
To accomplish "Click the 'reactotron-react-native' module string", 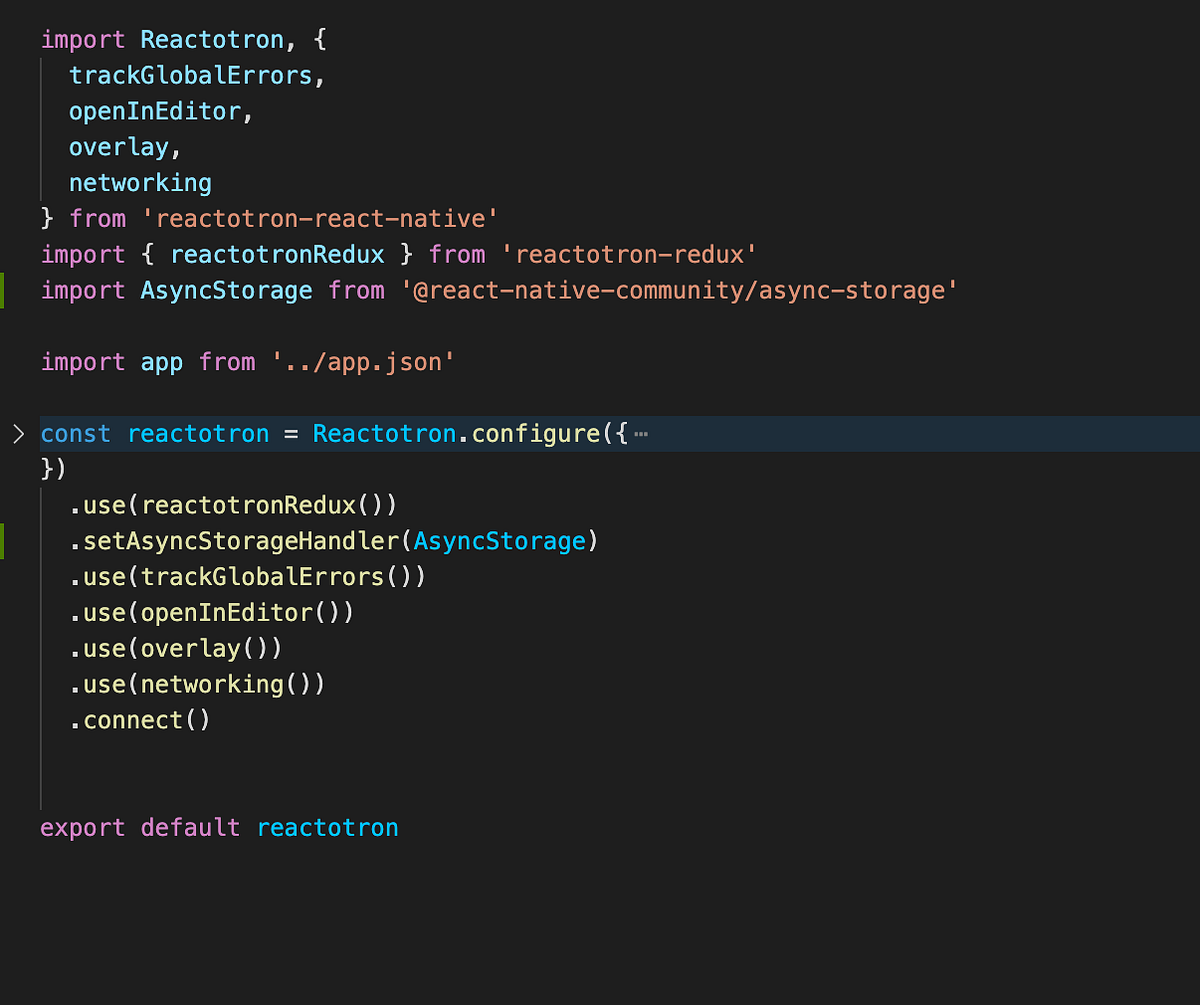I will pyautogui.click(x=322, y=218).
